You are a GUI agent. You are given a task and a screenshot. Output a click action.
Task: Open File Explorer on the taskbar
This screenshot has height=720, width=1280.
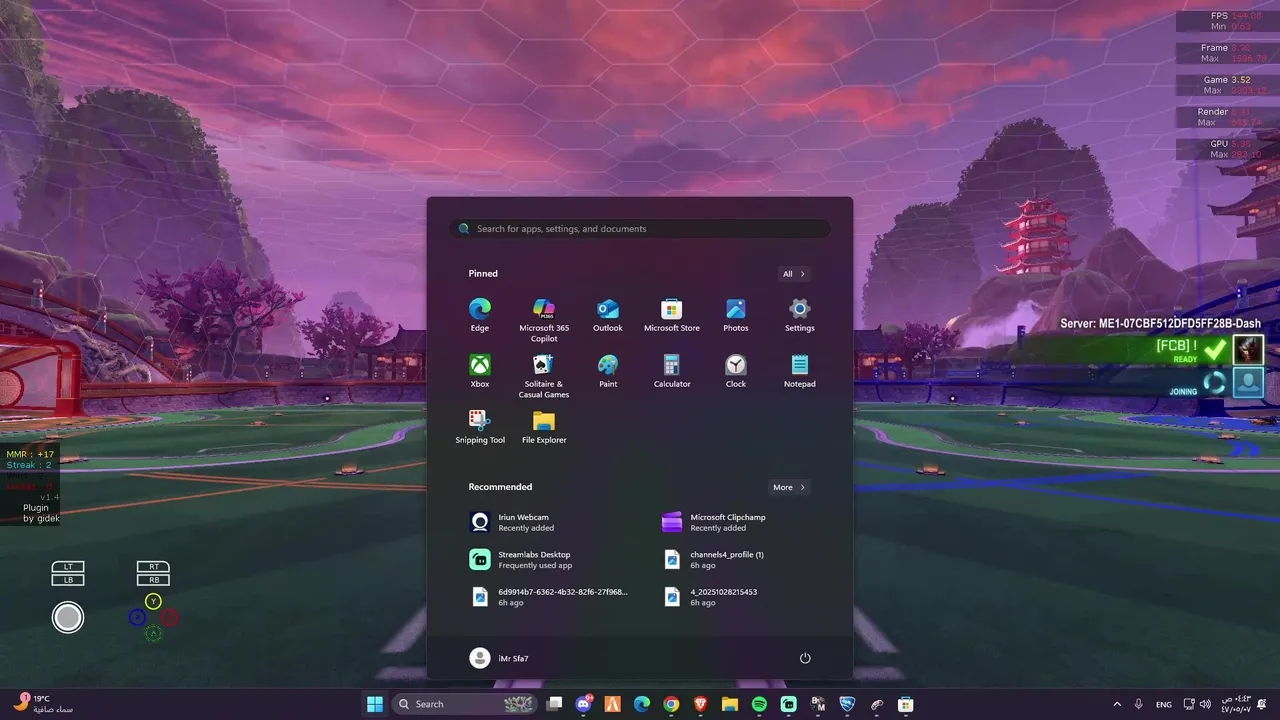[x=730, y=704]
